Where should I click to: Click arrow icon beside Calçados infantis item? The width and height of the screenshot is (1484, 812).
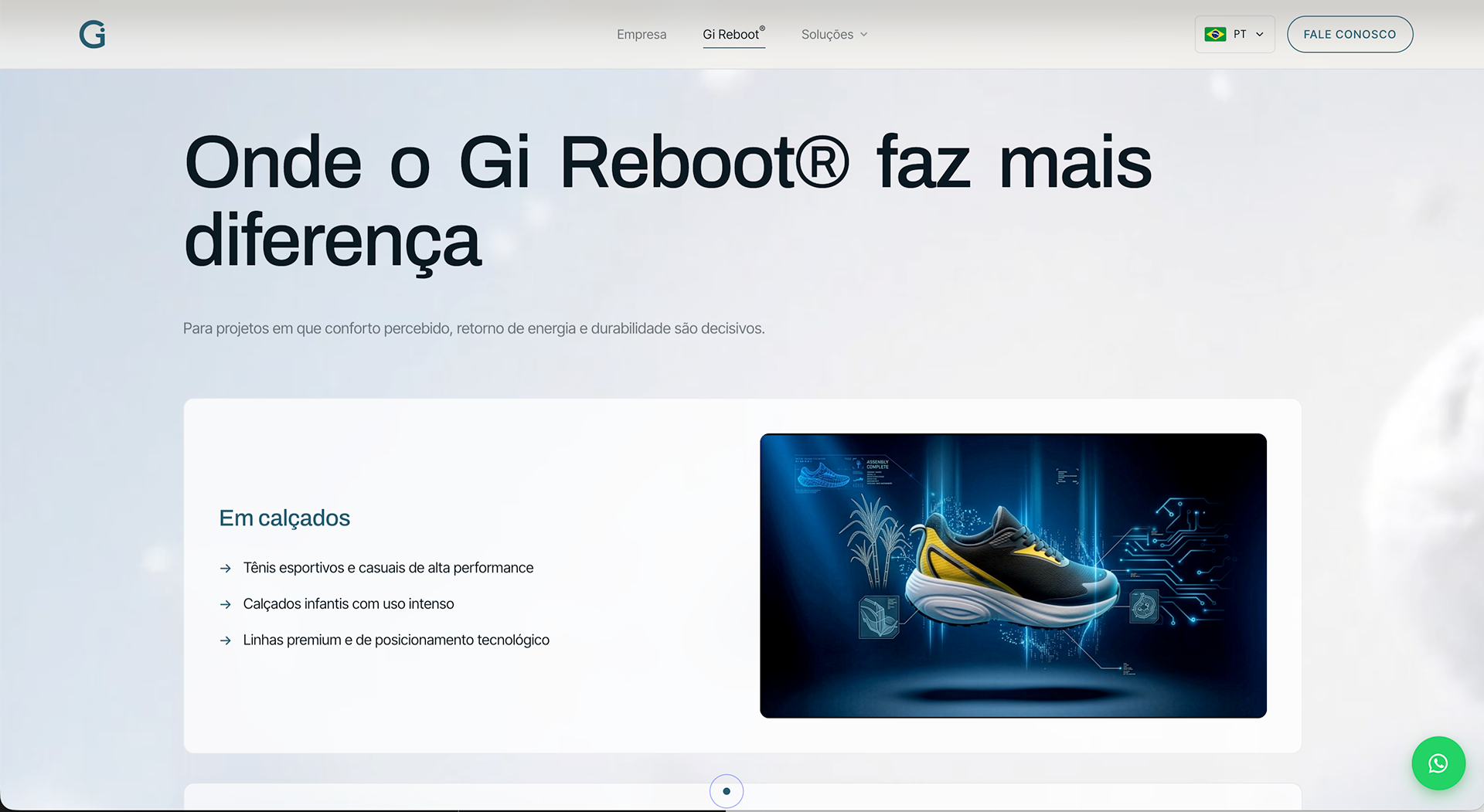(226, 604)
